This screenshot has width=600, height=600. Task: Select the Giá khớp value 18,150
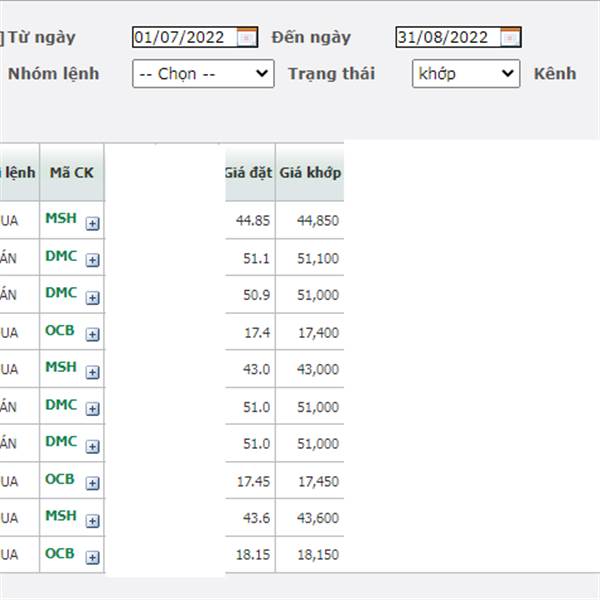[x=318, y=555]
